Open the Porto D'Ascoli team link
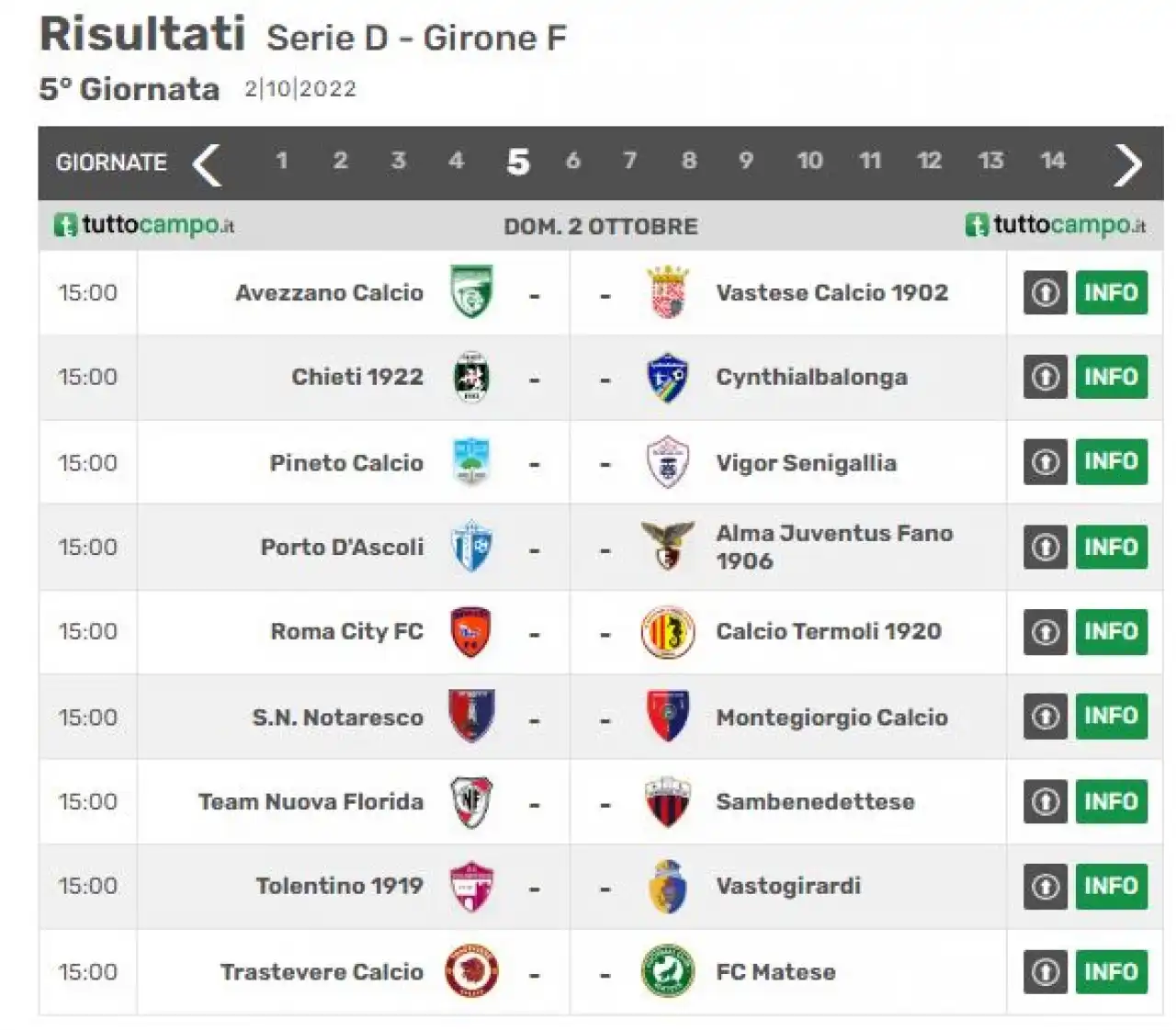Image resolution: width=1176 pixels, height=1030 pixels. (x=343, y=547)
